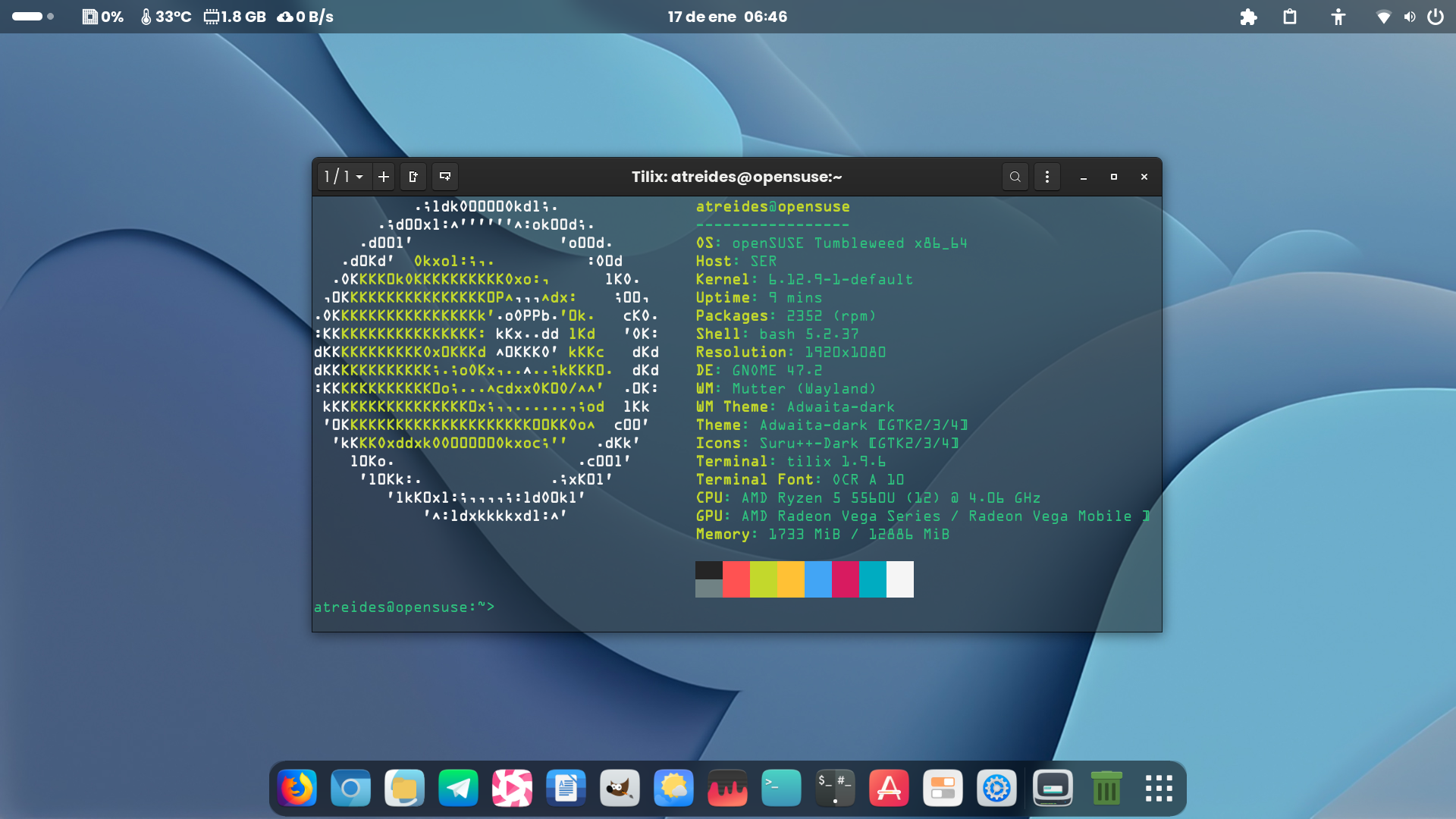Click the 0 B/s network speed indicator

click(x=305, y=17)
